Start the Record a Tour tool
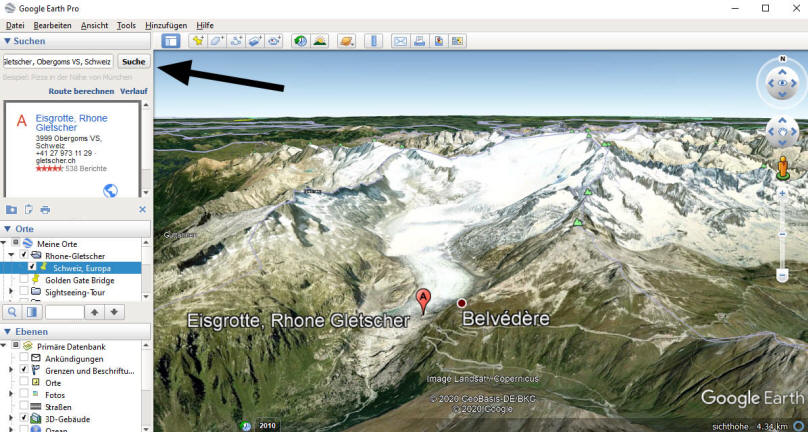Image resolution: width=808 pixels, height=432 pixels. click(274, 41)
